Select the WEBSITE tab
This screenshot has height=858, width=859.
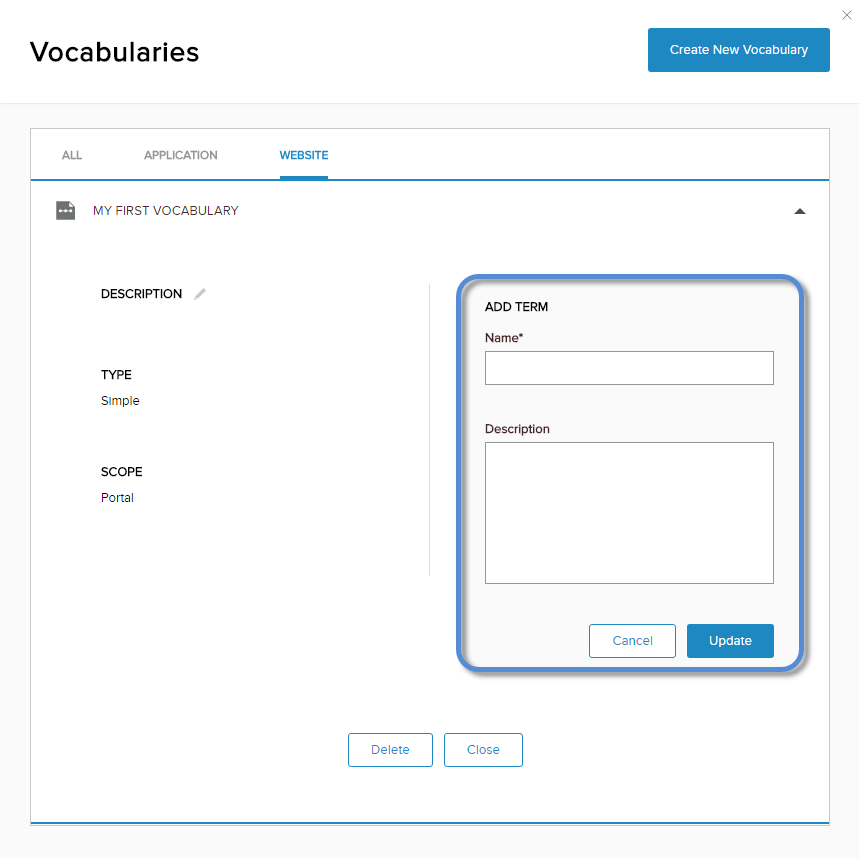(303, 156)
